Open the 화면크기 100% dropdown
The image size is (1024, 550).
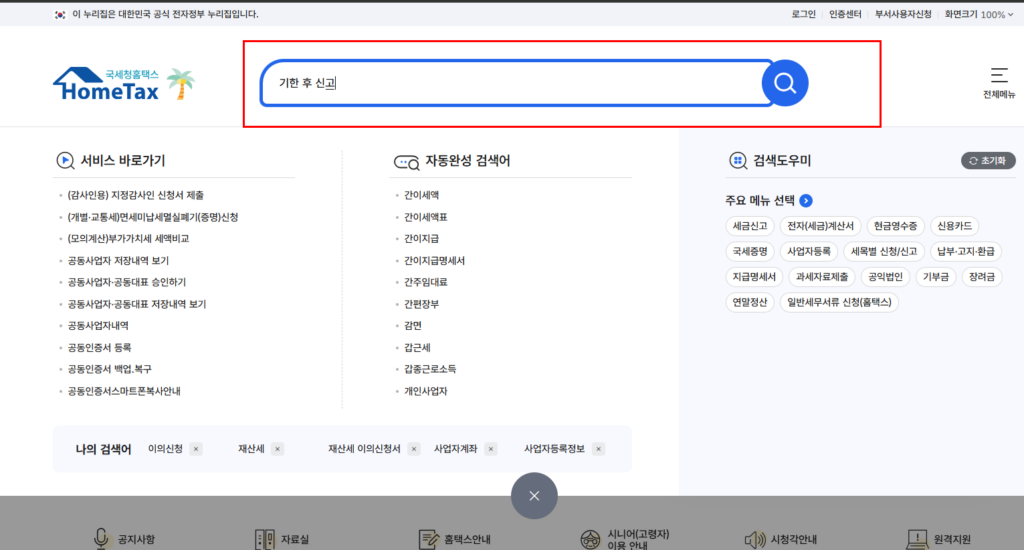(979, 14)
